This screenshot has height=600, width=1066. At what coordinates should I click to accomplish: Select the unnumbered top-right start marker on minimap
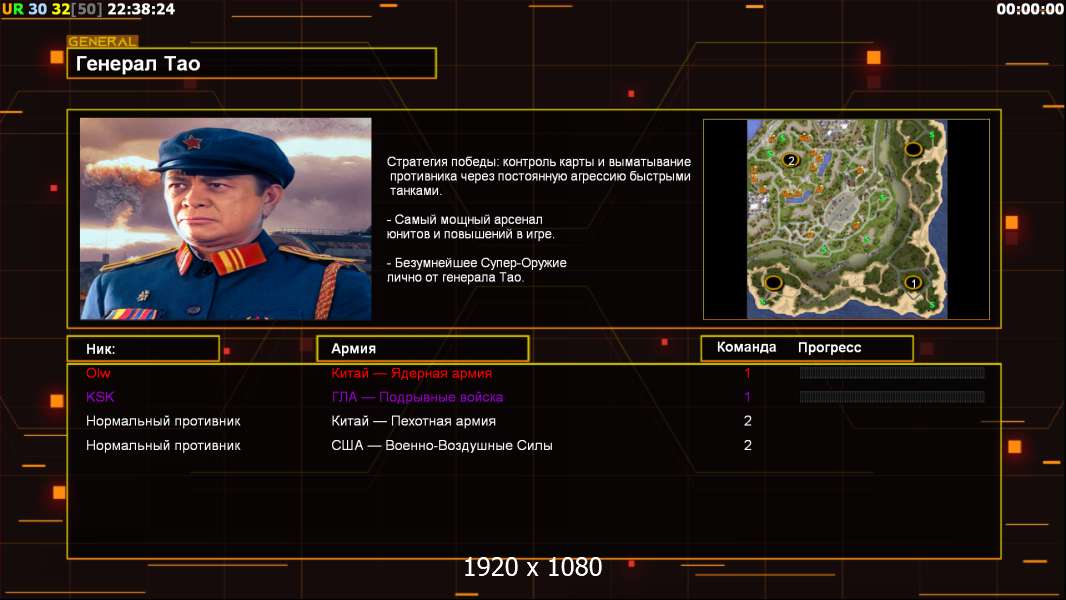pyautogui.click(x=913, y=149)
